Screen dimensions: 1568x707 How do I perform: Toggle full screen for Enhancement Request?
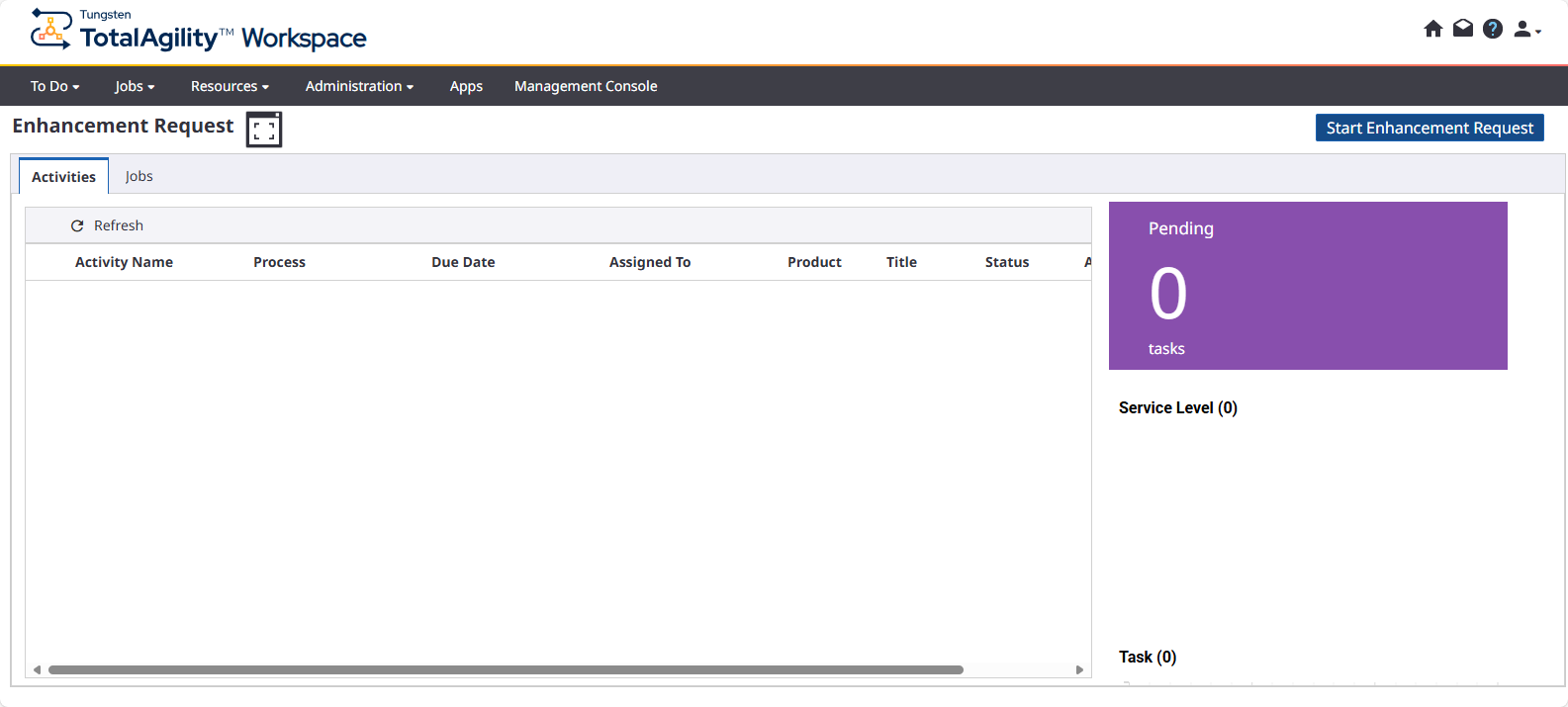point(264,130)
